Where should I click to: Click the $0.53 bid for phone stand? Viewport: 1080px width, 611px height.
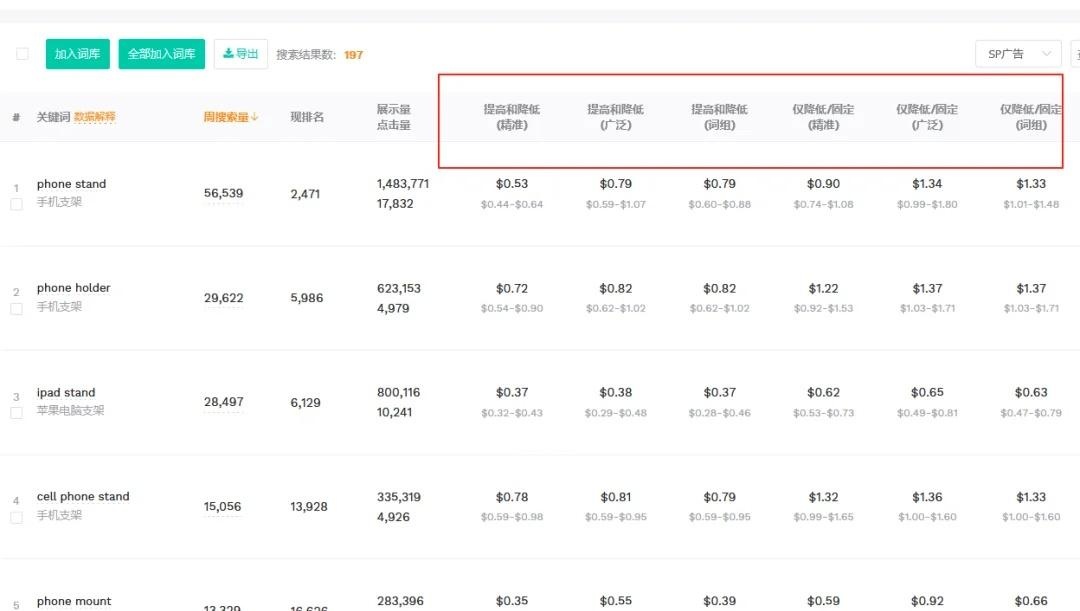coord(512,184)
